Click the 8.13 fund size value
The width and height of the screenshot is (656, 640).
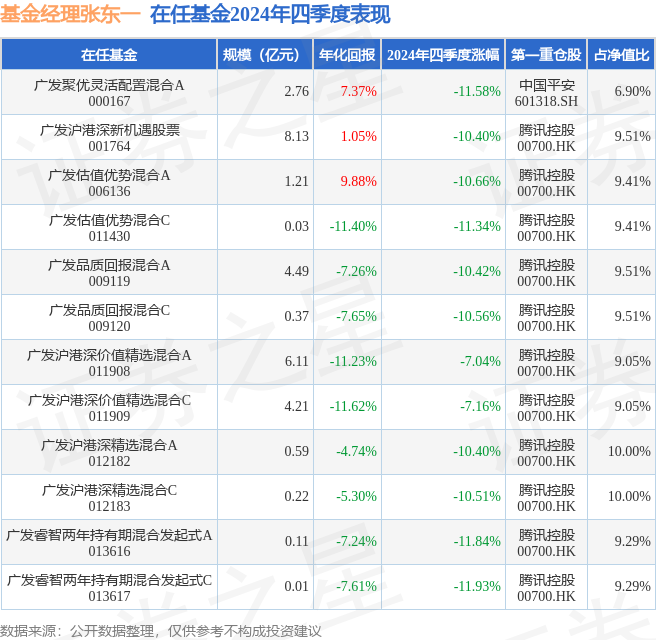coord(297,136)
